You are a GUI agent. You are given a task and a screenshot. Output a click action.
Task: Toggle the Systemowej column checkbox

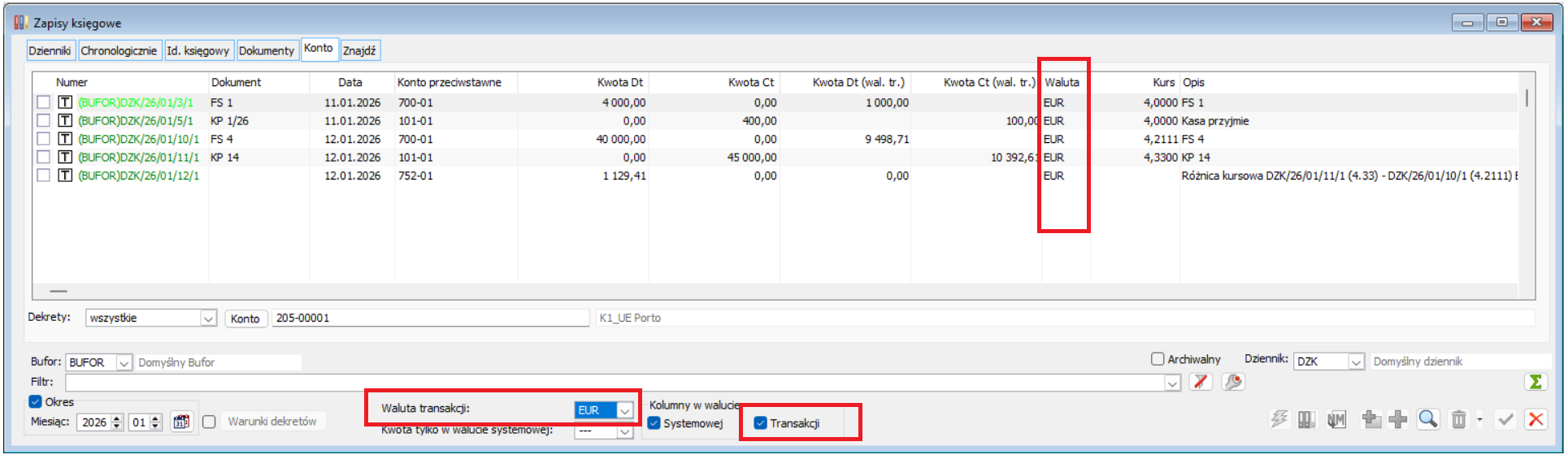pyautogui.click(x=654, y=422)
